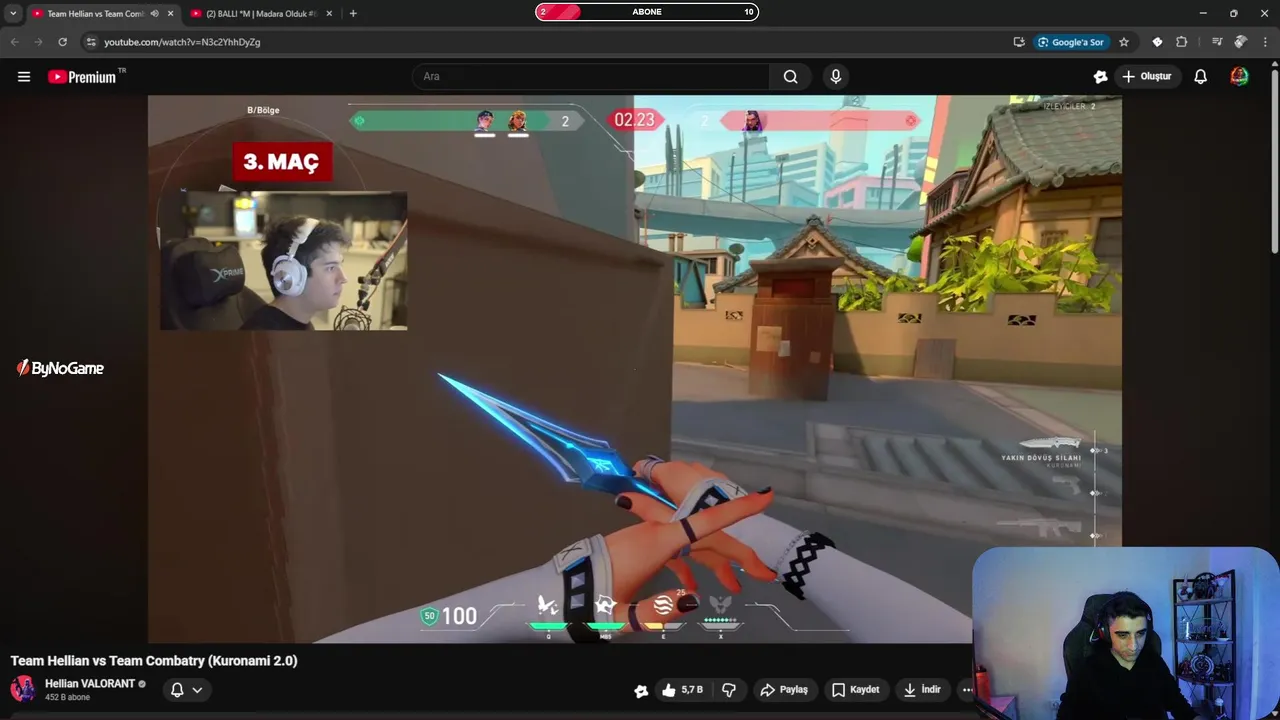Viewport: 1280px width, 720px height.
Task: Switch to Team Hellian vs Team Combatry tab
Action: [95, 14]
